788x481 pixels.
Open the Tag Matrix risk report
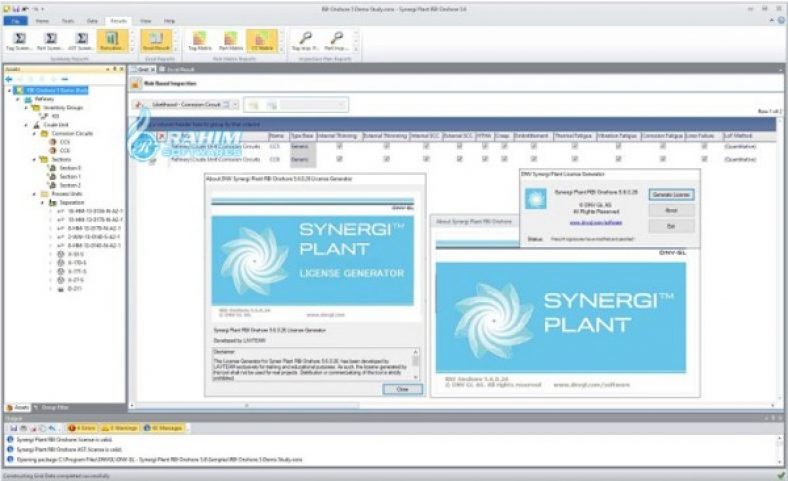coord(200,41)
